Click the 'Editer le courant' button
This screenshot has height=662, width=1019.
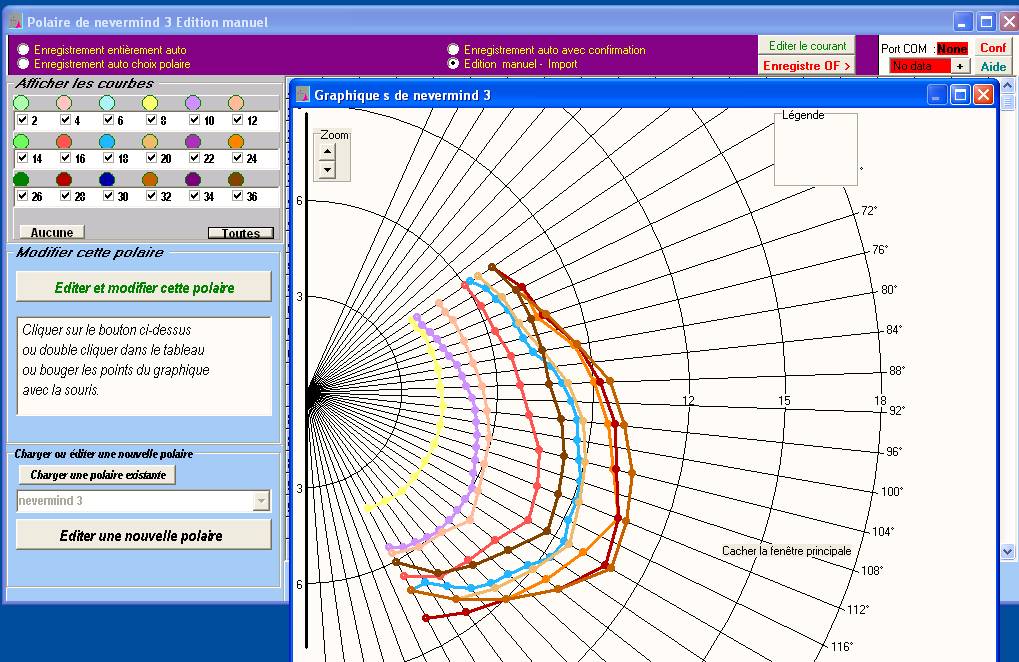(806, 45)
